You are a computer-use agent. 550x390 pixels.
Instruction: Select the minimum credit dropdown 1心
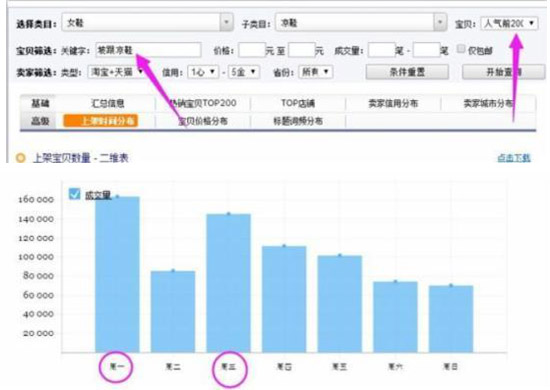point(203,72)
